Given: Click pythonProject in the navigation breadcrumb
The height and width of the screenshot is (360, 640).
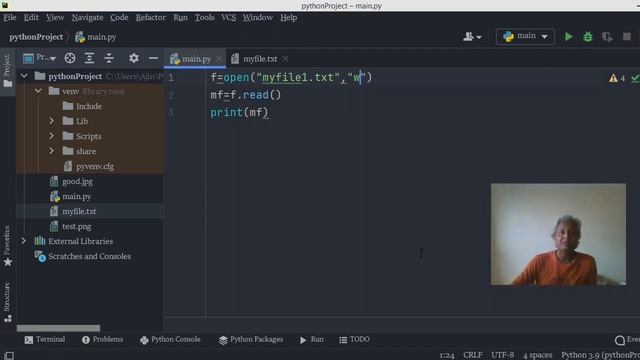Looking at the screenshot, I should [36, 37].
